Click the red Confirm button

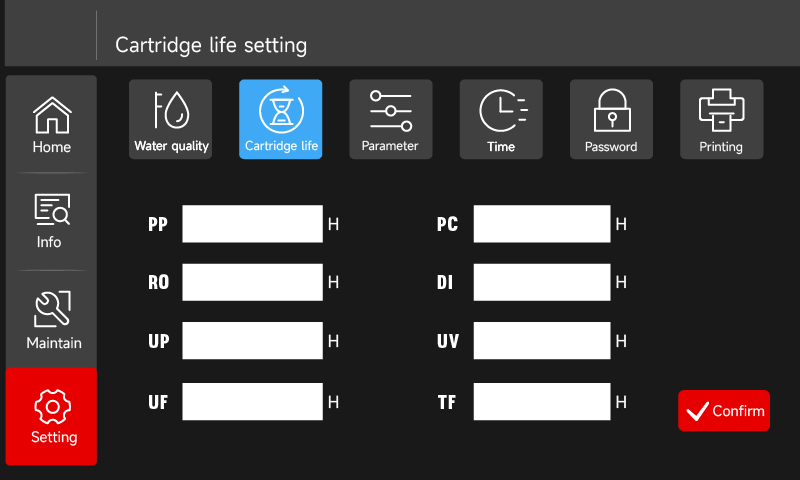[723, 411]
